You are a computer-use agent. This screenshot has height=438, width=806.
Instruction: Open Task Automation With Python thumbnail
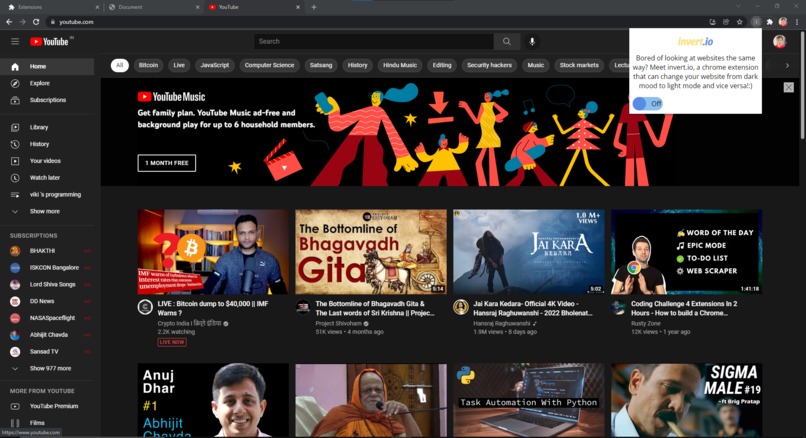[x=528, y=400]
